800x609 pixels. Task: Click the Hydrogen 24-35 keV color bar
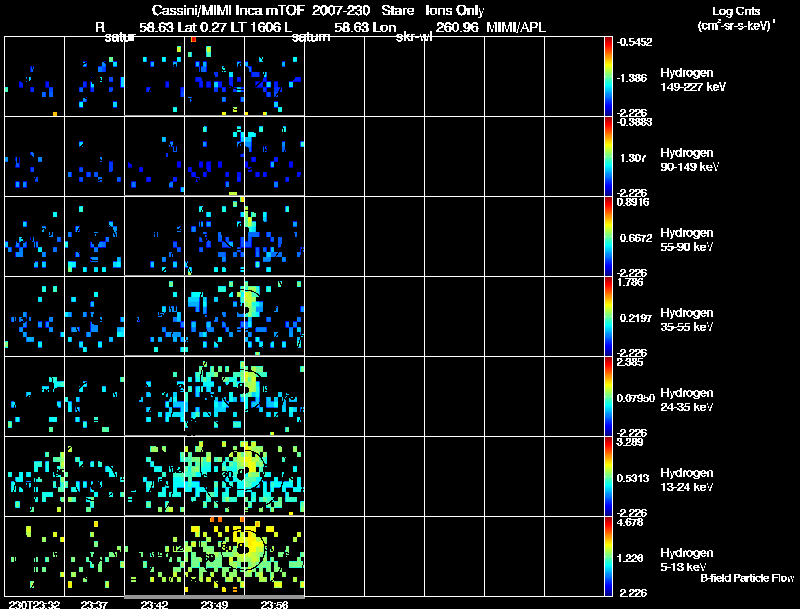[x=608, y=397]
